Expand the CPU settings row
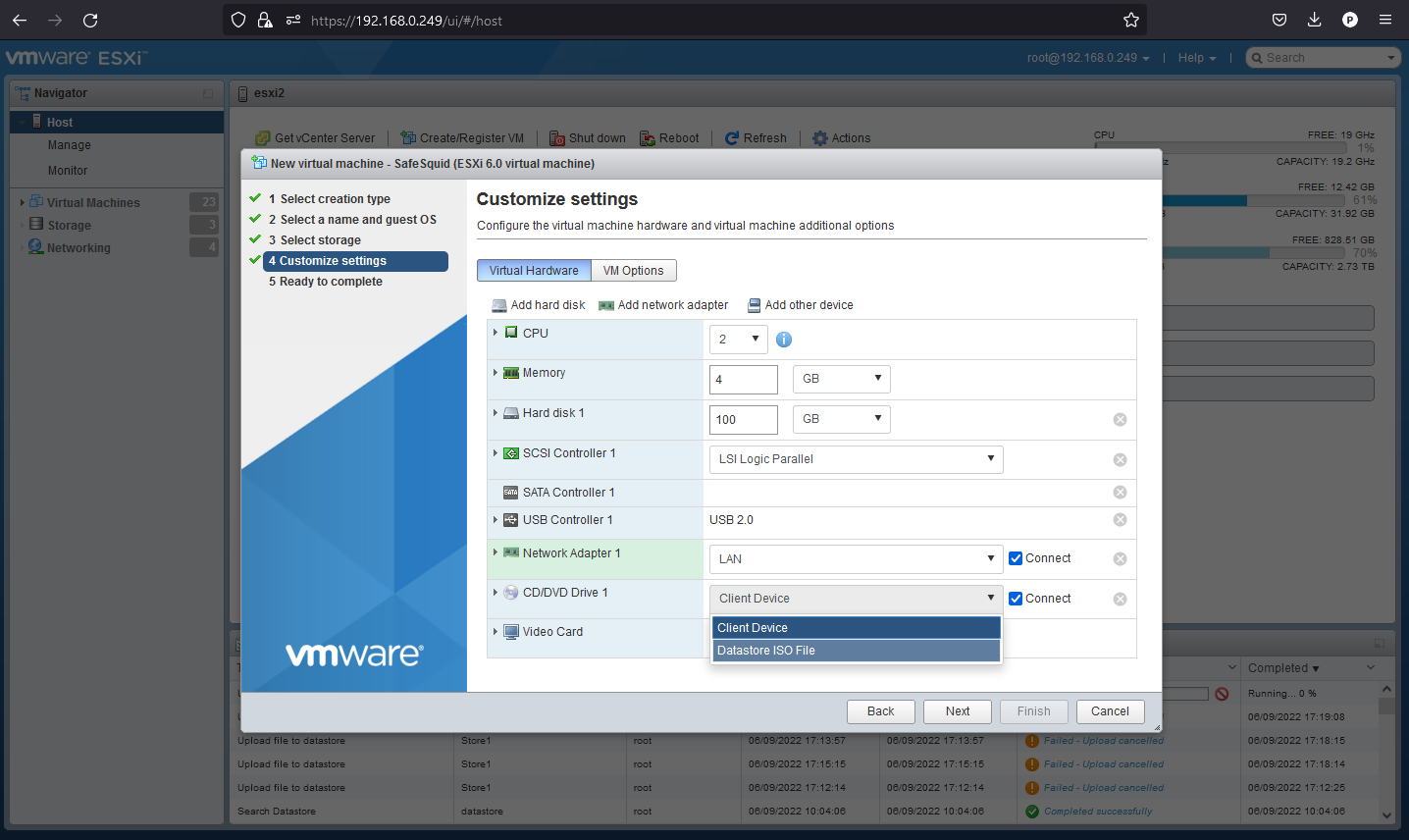 496,333
